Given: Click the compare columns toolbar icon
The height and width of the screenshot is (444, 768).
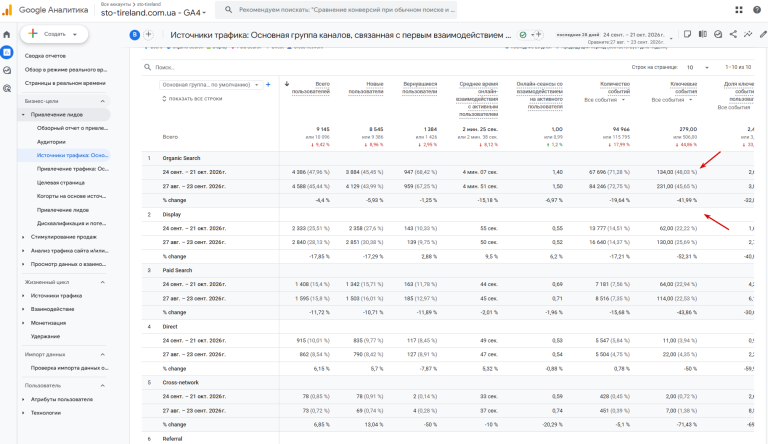Looking at the screenshot, I should click(x=703, y=34).
